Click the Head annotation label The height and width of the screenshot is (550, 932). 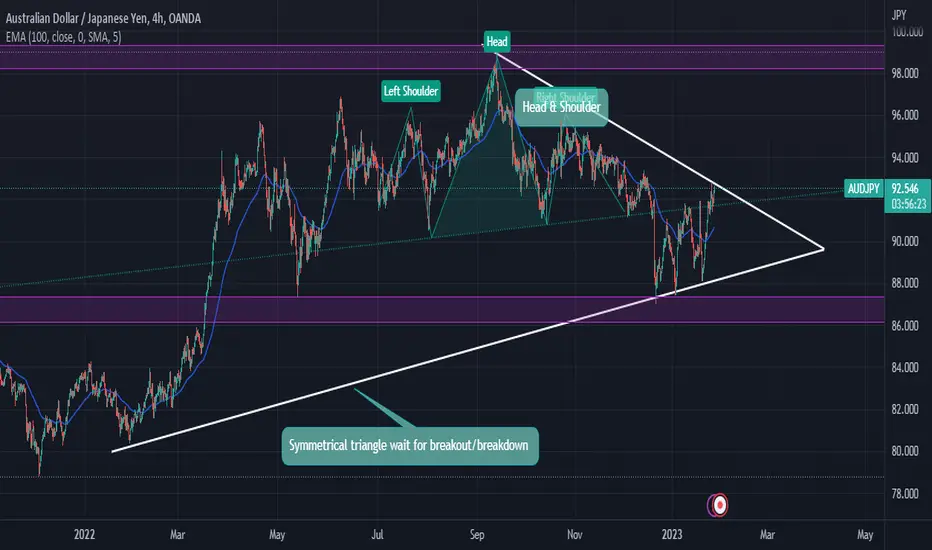(497, 41)
